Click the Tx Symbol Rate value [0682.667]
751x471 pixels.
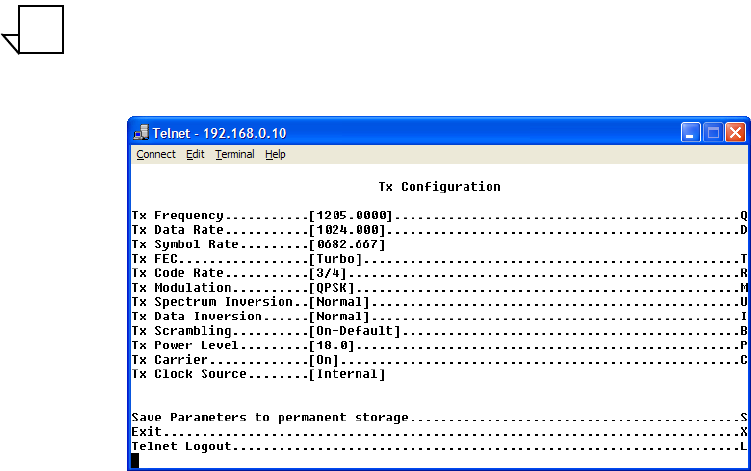tap(347, 244)
